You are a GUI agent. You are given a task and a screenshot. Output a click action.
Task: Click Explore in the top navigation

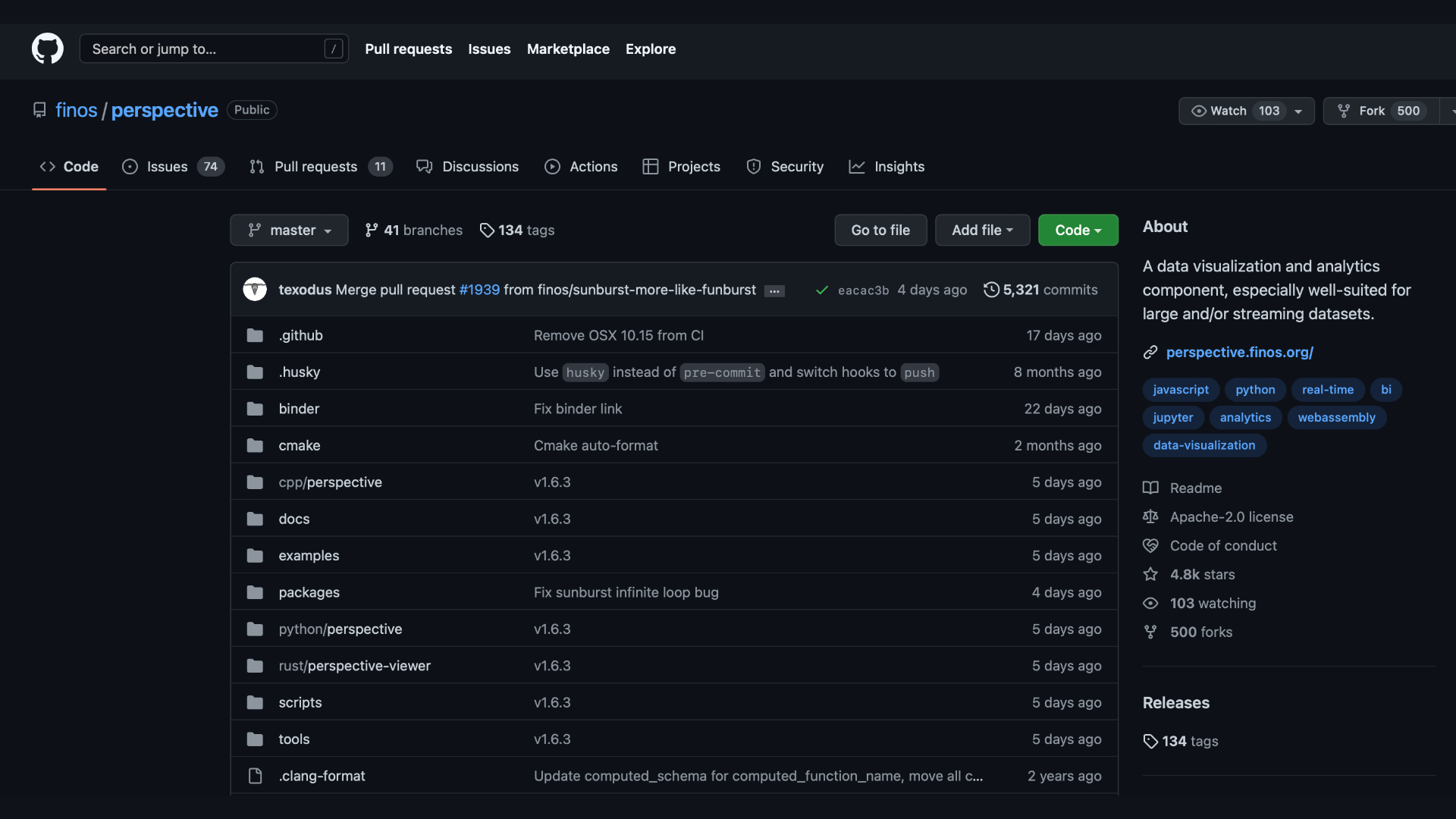651,49
